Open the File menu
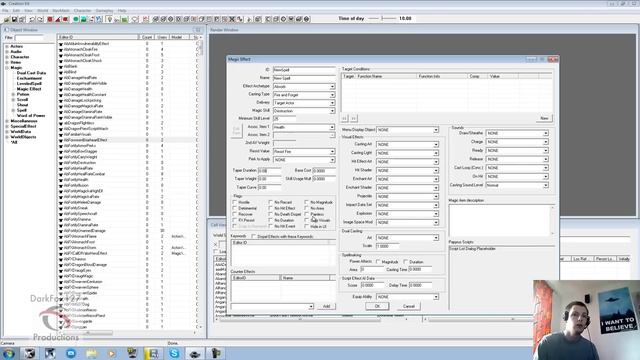 [x=5, y=11]
